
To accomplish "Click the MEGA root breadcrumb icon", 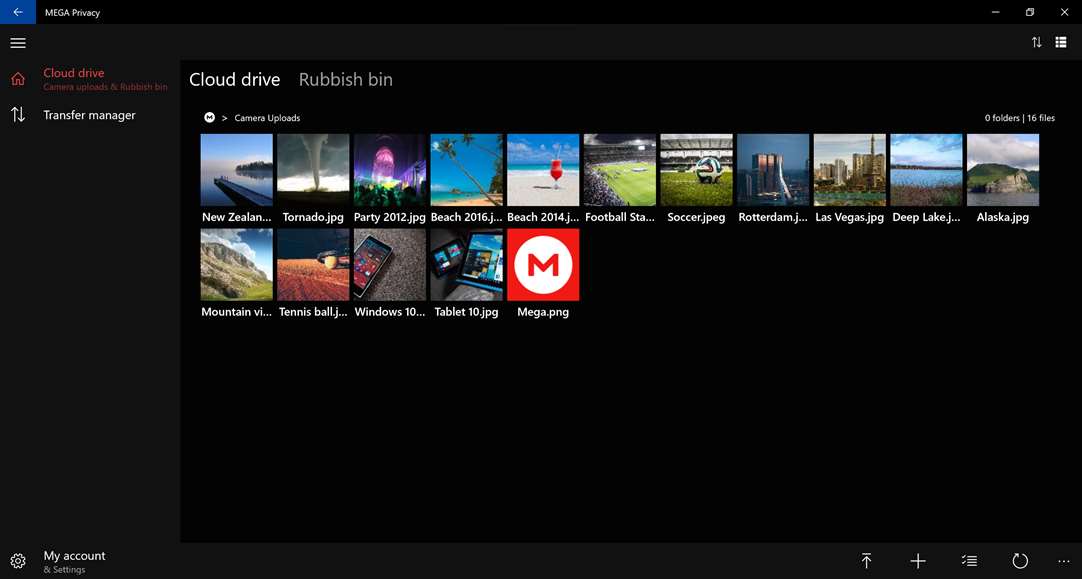I will (x=209, y=118).
